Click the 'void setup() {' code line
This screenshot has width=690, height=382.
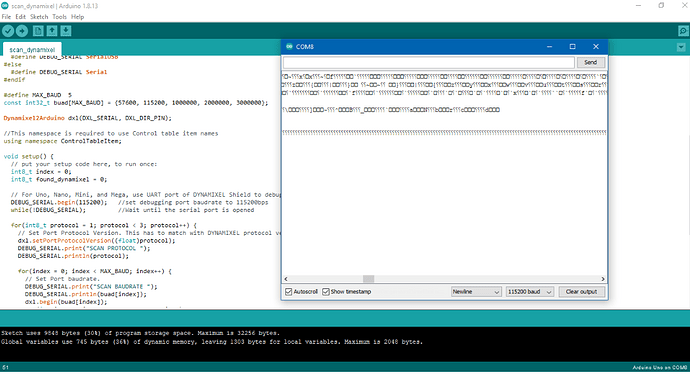tap(29, 156)
